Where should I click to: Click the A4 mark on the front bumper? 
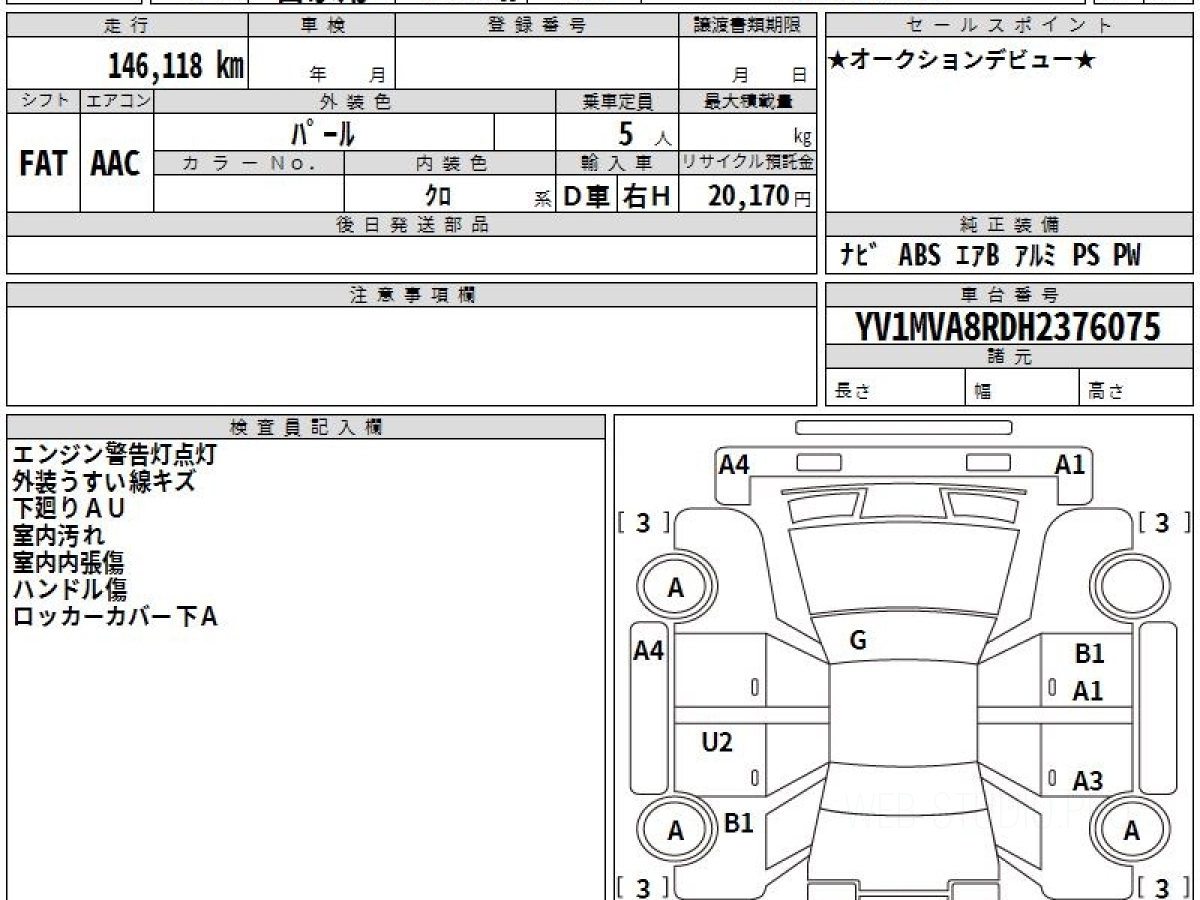(734, 464)
